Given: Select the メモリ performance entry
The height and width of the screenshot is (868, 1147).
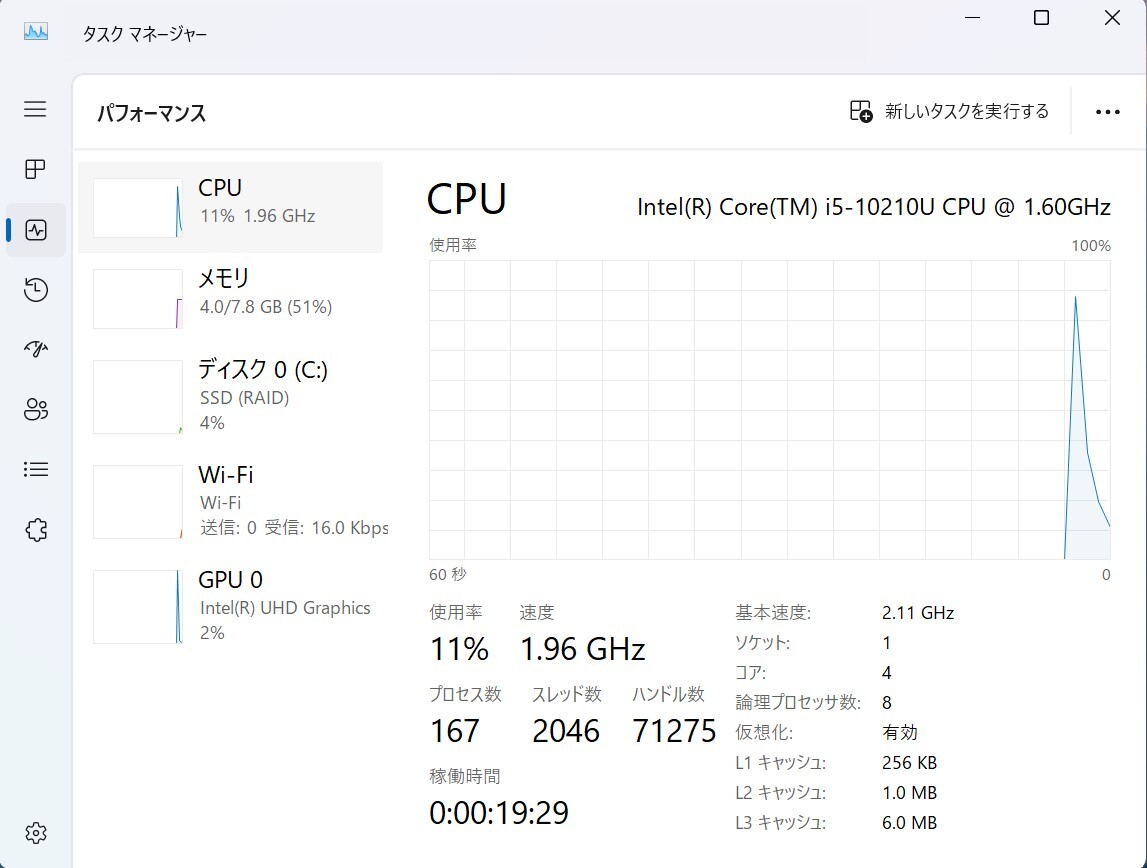Looking at the screenshot, I should click(231, 297).
